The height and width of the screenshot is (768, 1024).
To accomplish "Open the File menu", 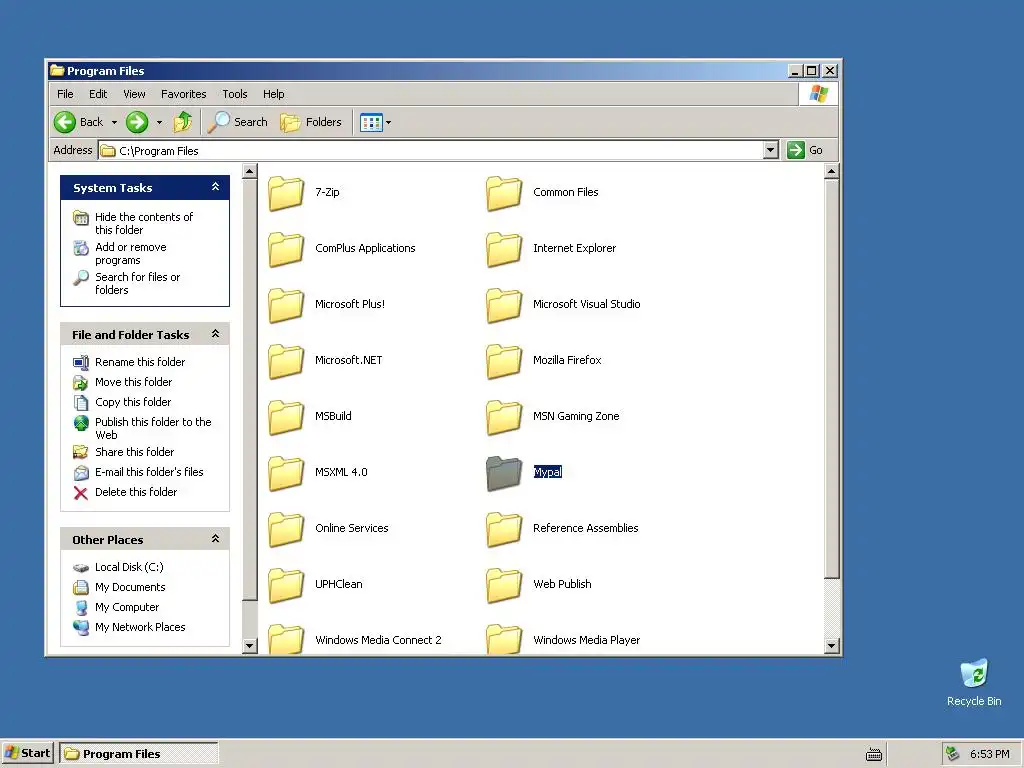I will coord(65,94).
